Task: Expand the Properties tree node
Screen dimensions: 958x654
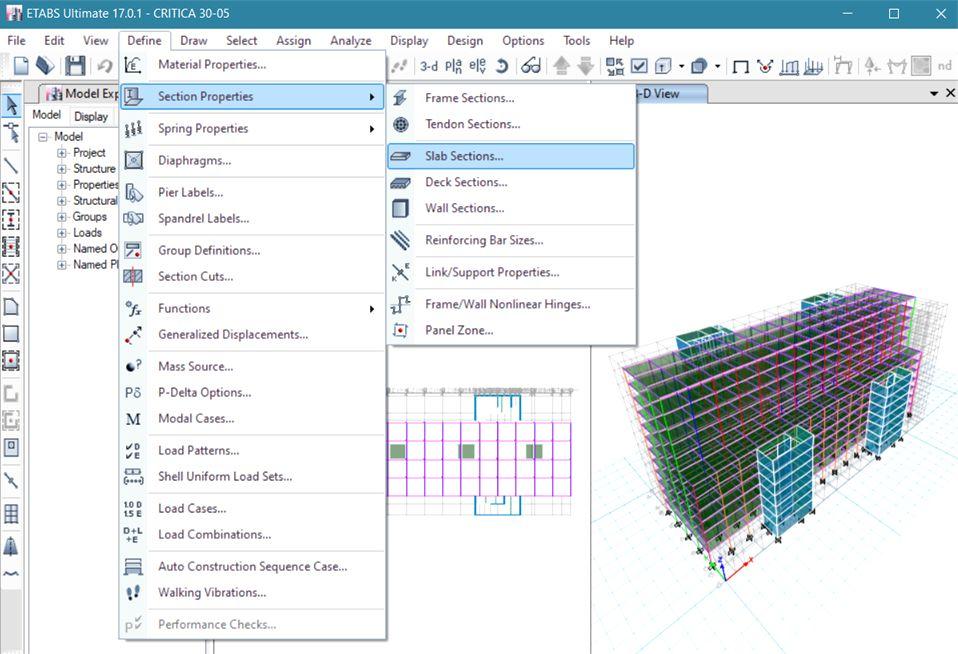Action: [x=62, y=185]
